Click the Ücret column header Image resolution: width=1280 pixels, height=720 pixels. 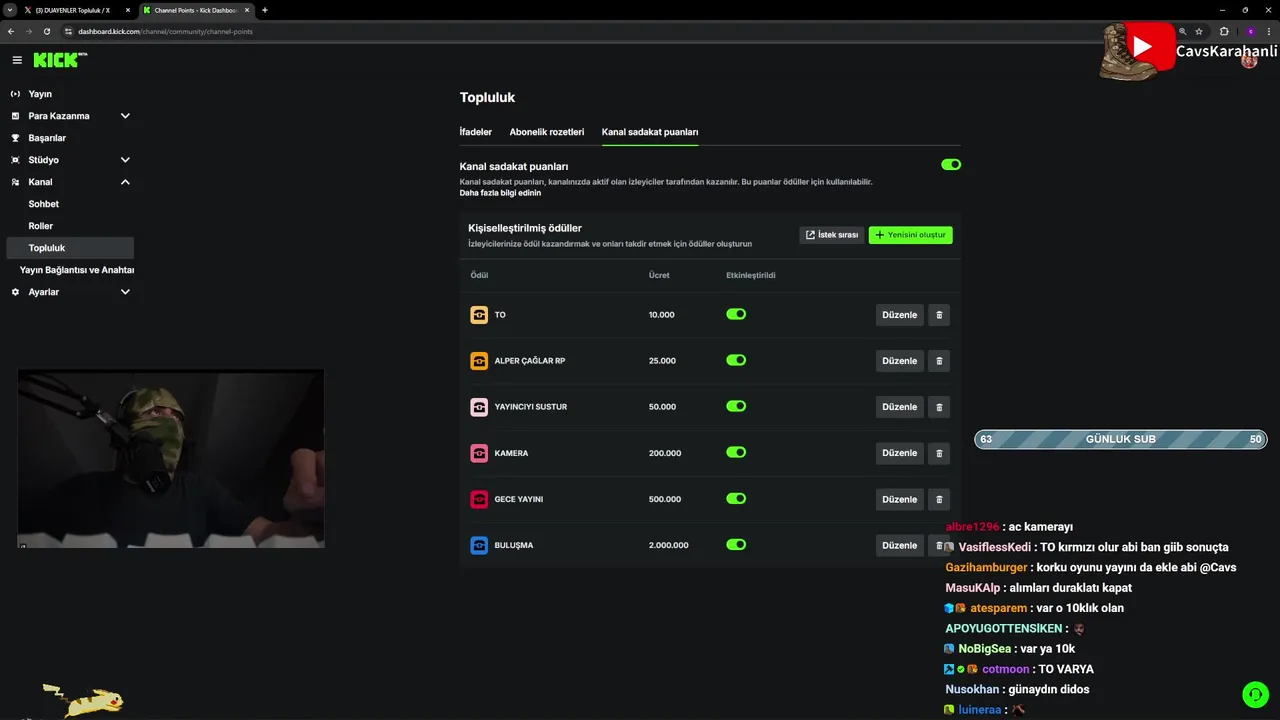659,275
